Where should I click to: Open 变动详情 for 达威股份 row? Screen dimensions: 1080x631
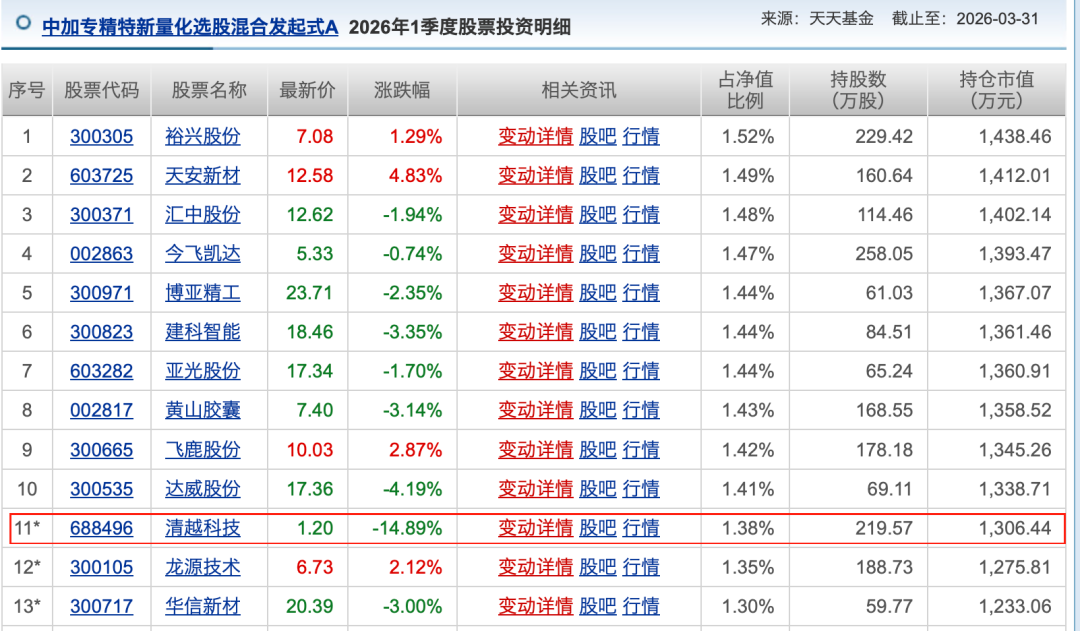(x=535, y=489)
